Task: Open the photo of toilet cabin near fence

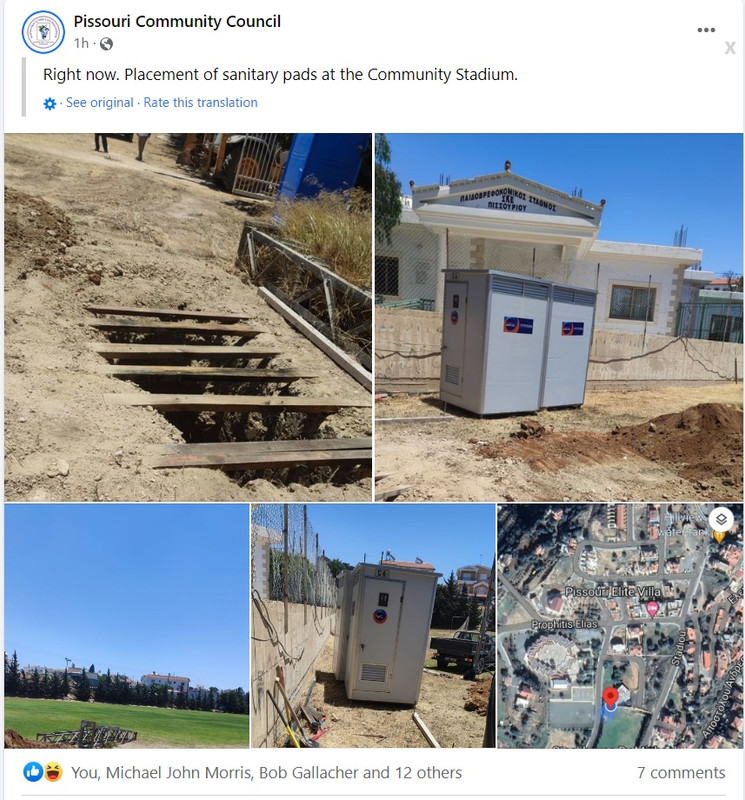Action: (373, 626)
